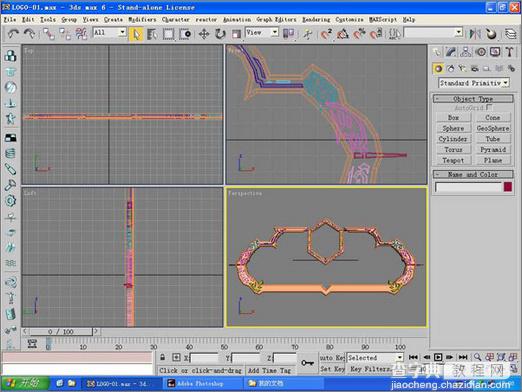Image resolution: width=522 pixels, height=392 pixels.
Task: Switch to Utilities hammer tab
Action: tap(509, 52)
